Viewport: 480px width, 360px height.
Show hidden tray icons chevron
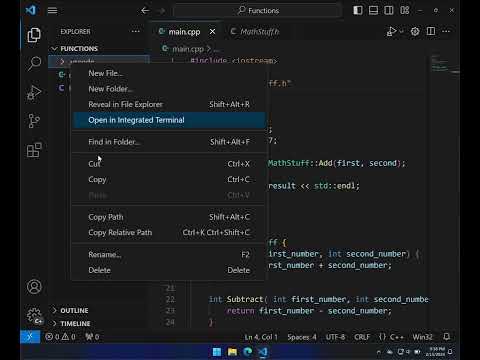tap(378, 352)
